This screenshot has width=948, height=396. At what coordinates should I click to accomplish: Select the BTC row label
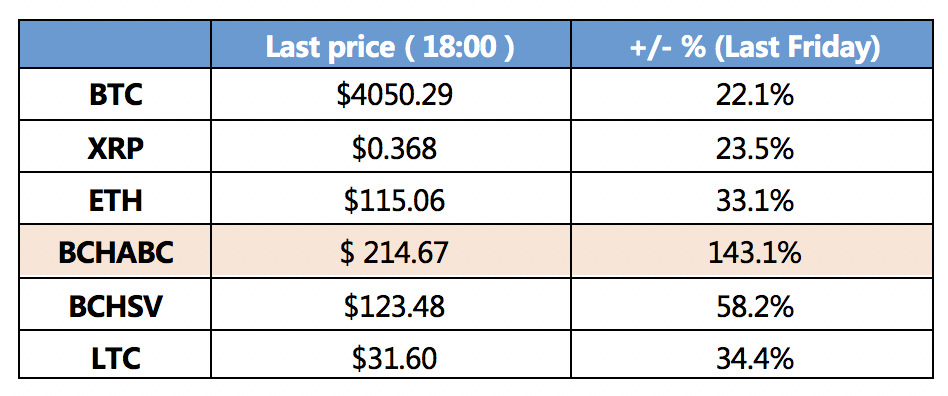(x=115, y=94)
